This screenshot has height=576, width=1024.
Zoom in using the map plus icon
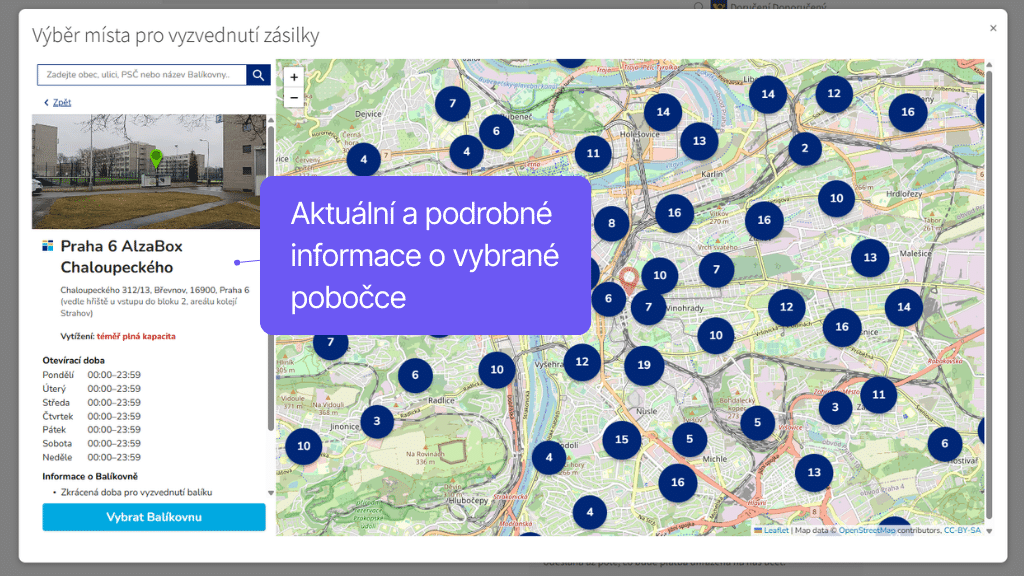coord(294,76)
